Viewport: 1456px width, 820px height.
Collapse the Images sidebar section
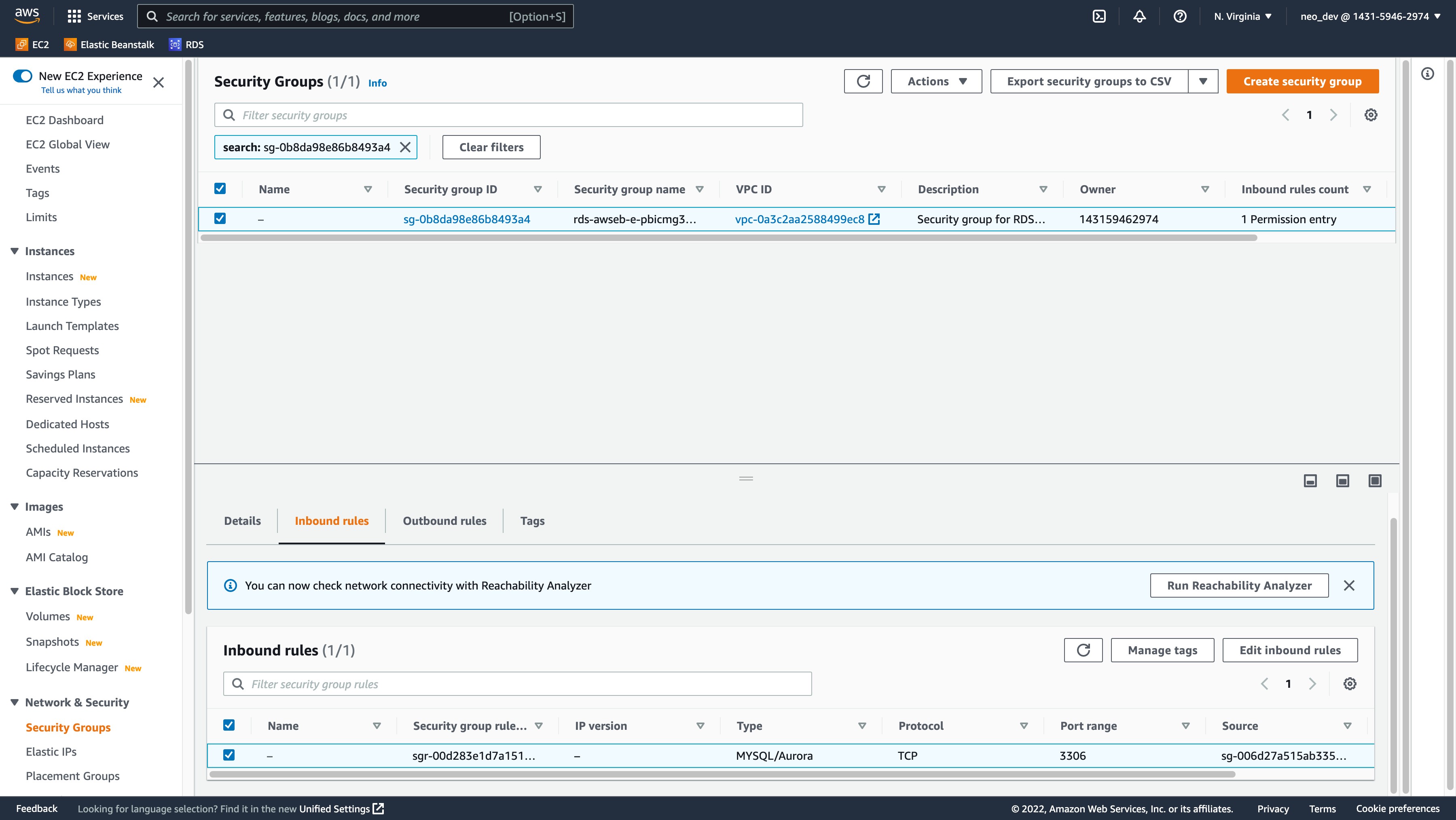15,506
